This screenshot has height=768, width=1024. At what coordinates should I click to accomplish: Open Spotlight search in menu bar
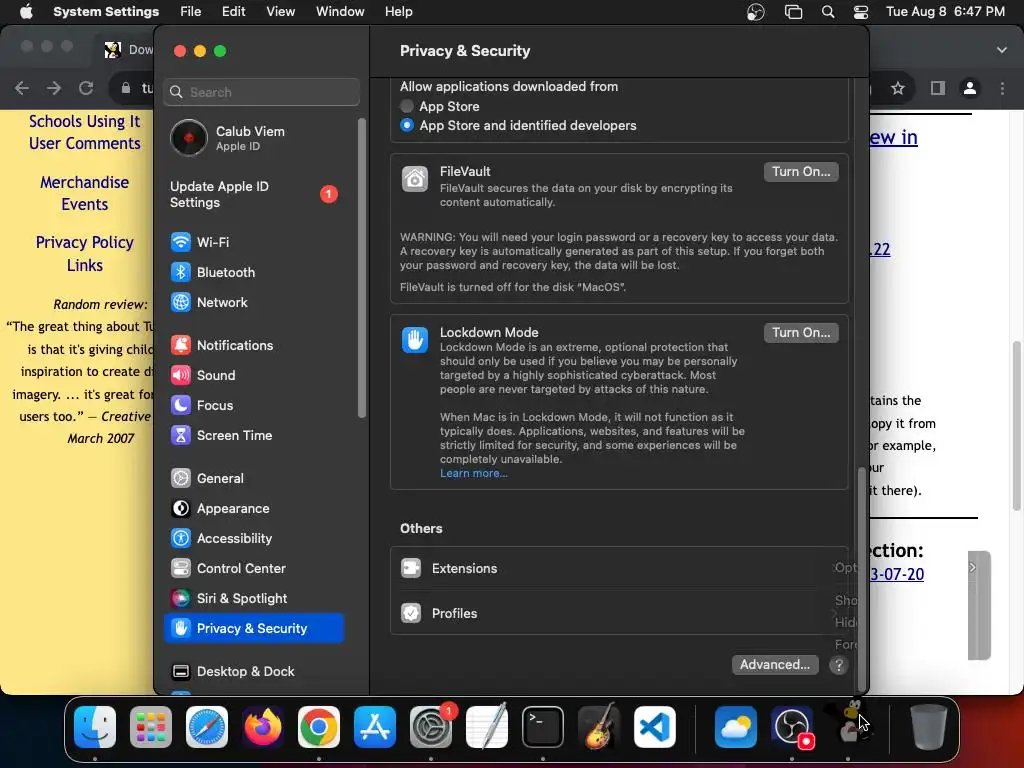tap(827, 12)
